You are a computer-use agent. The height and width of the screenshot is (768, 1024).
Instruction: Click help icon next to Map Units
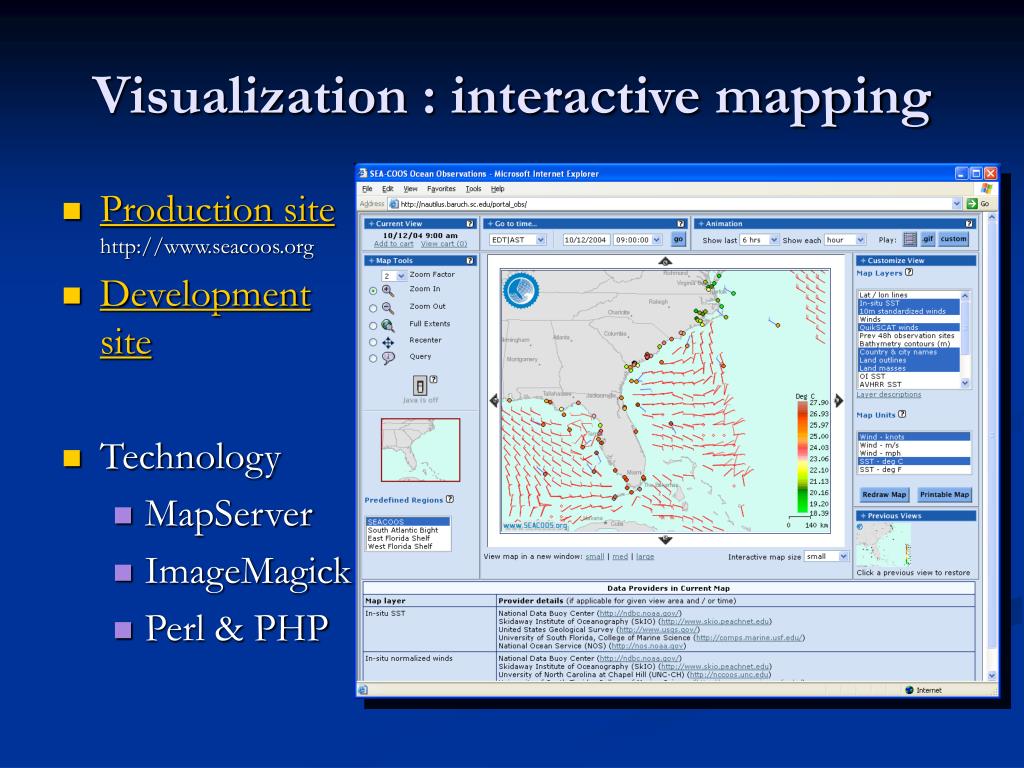[902, 414]
